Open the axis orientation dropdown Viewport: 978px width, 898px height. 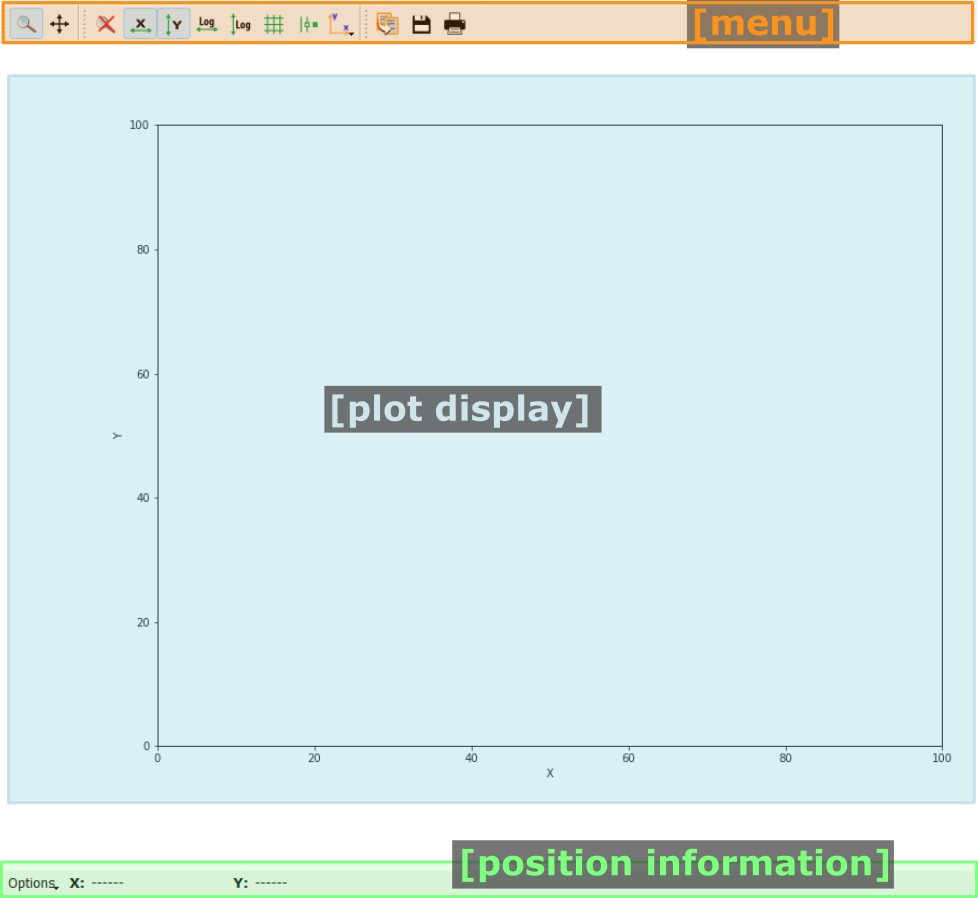coord(341,24)
